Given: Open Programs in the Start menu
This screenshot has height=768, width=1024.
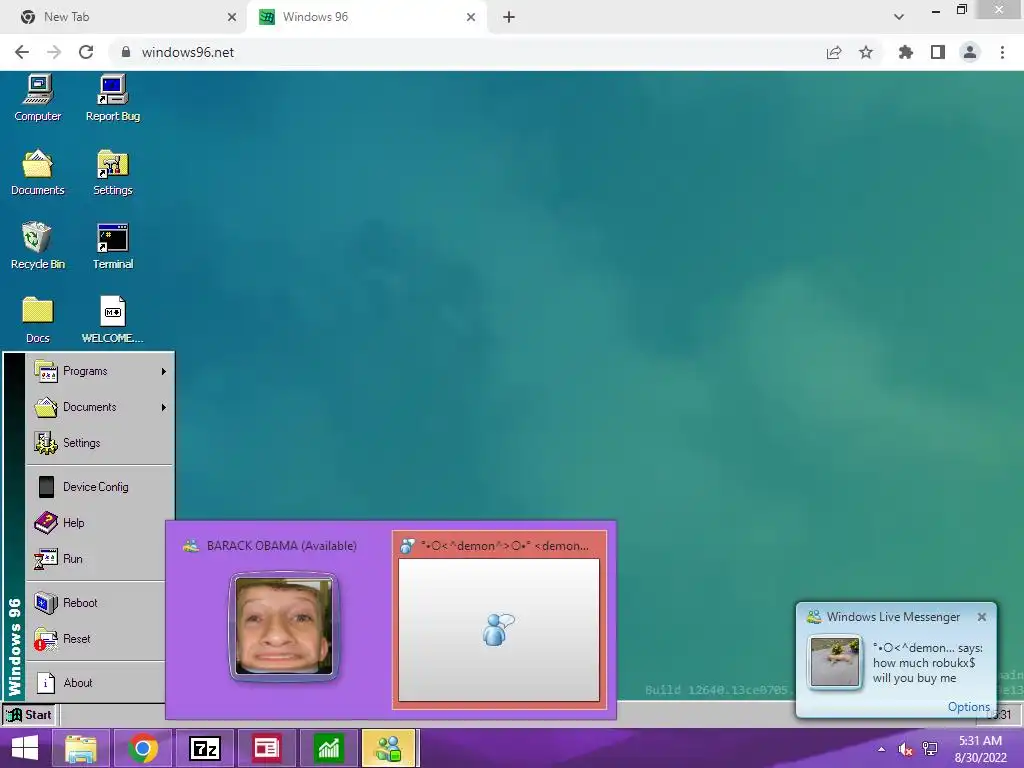Looking at the screenshot, I should [99, 371].
